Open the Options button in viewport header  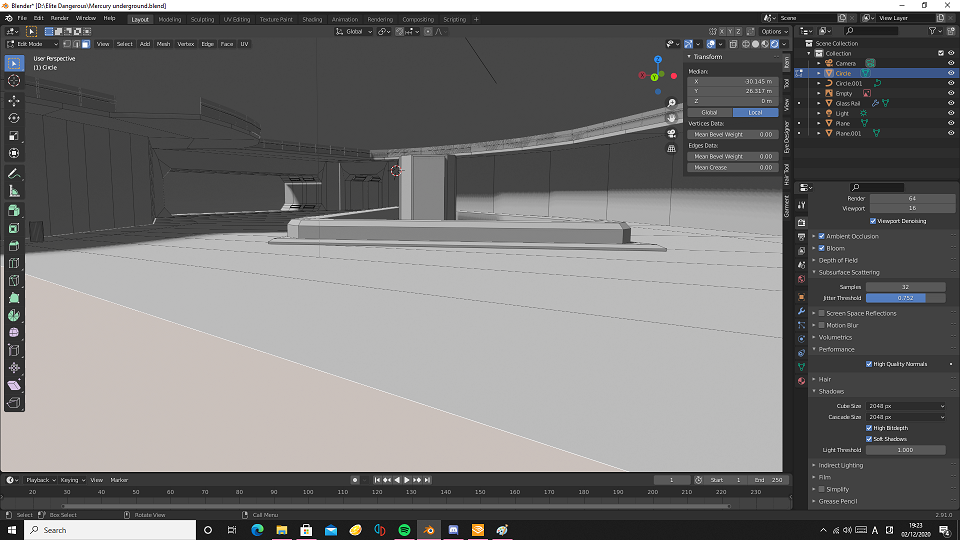pyautogui.click(x=774, y=31)
